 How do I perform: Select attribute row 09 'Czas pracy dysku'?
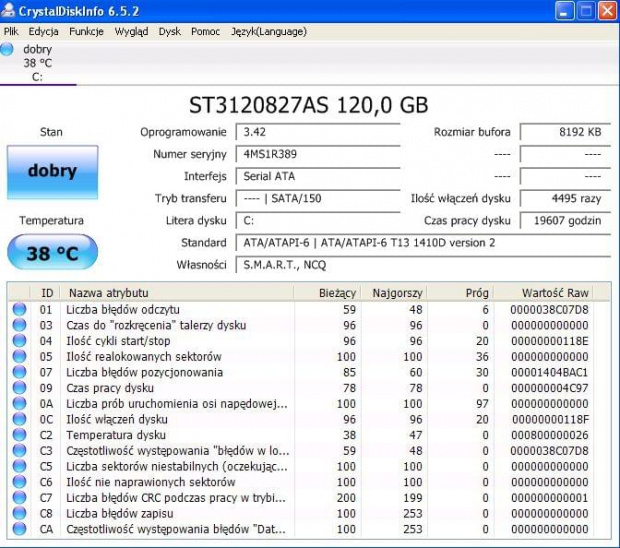pos(309,388)
